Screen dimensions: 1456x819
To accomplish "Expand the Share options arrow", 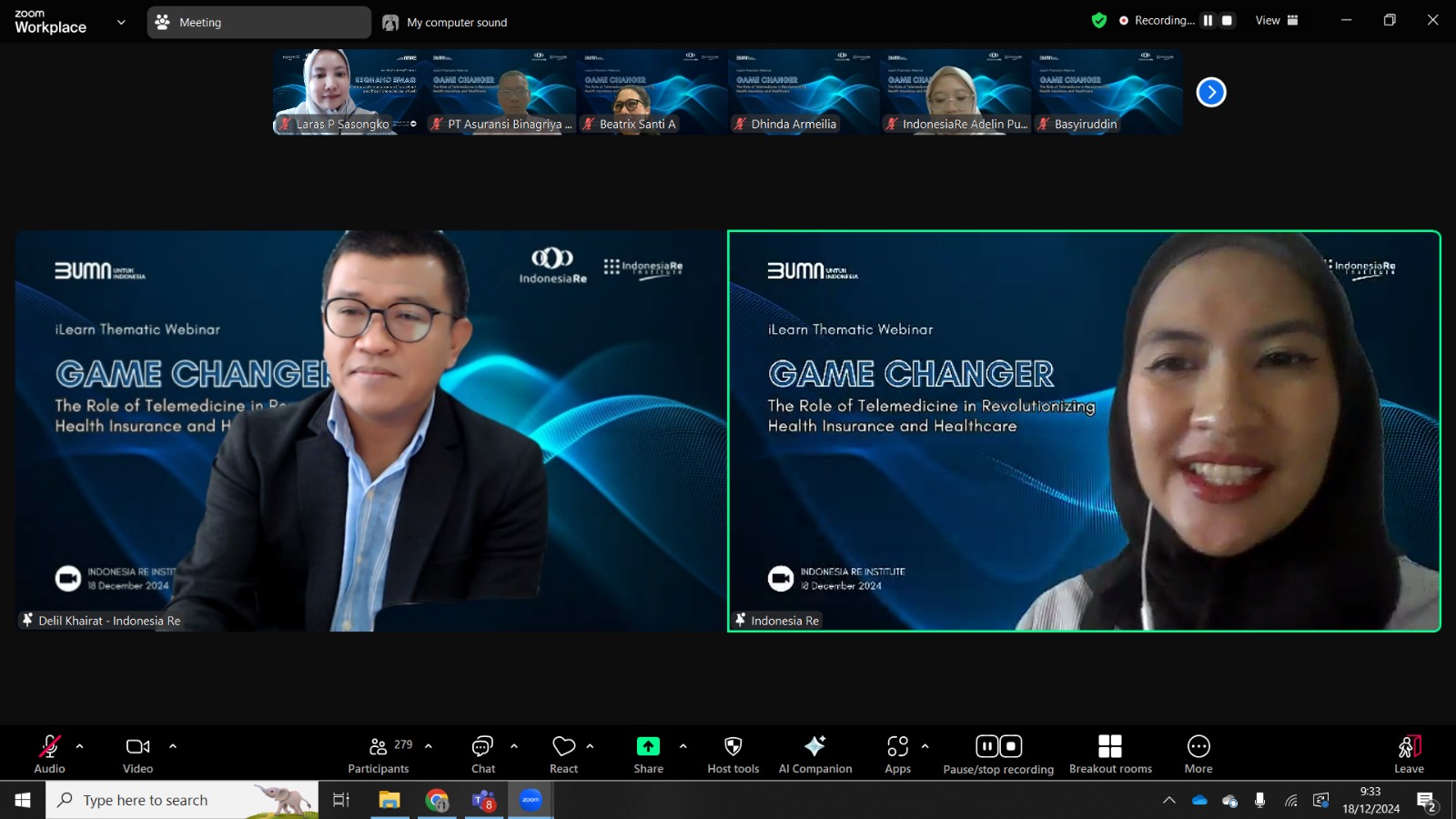I will click(682, 746).
